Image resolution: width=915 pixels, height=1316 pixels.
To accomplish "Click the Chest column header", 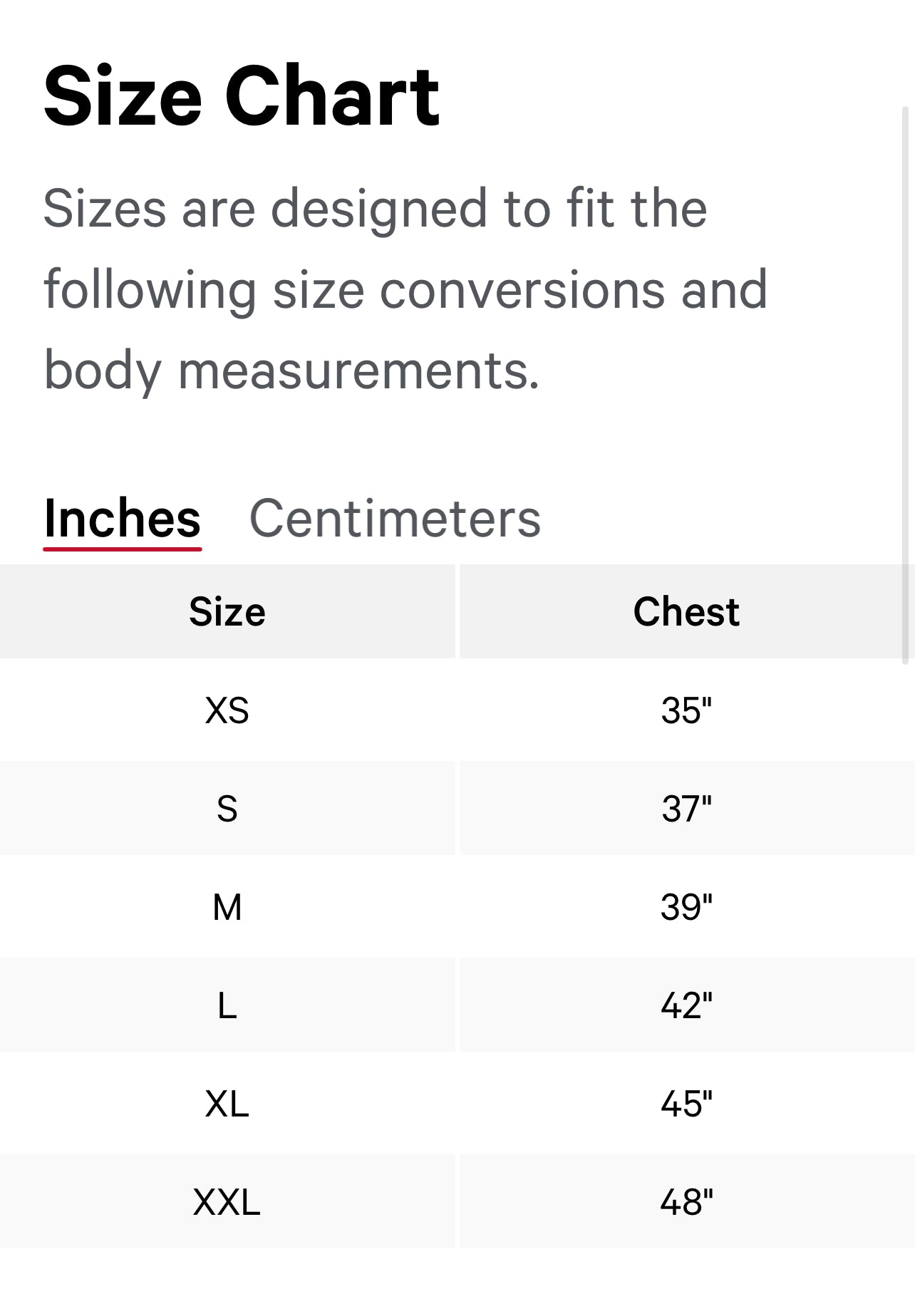I will [686, 611].
